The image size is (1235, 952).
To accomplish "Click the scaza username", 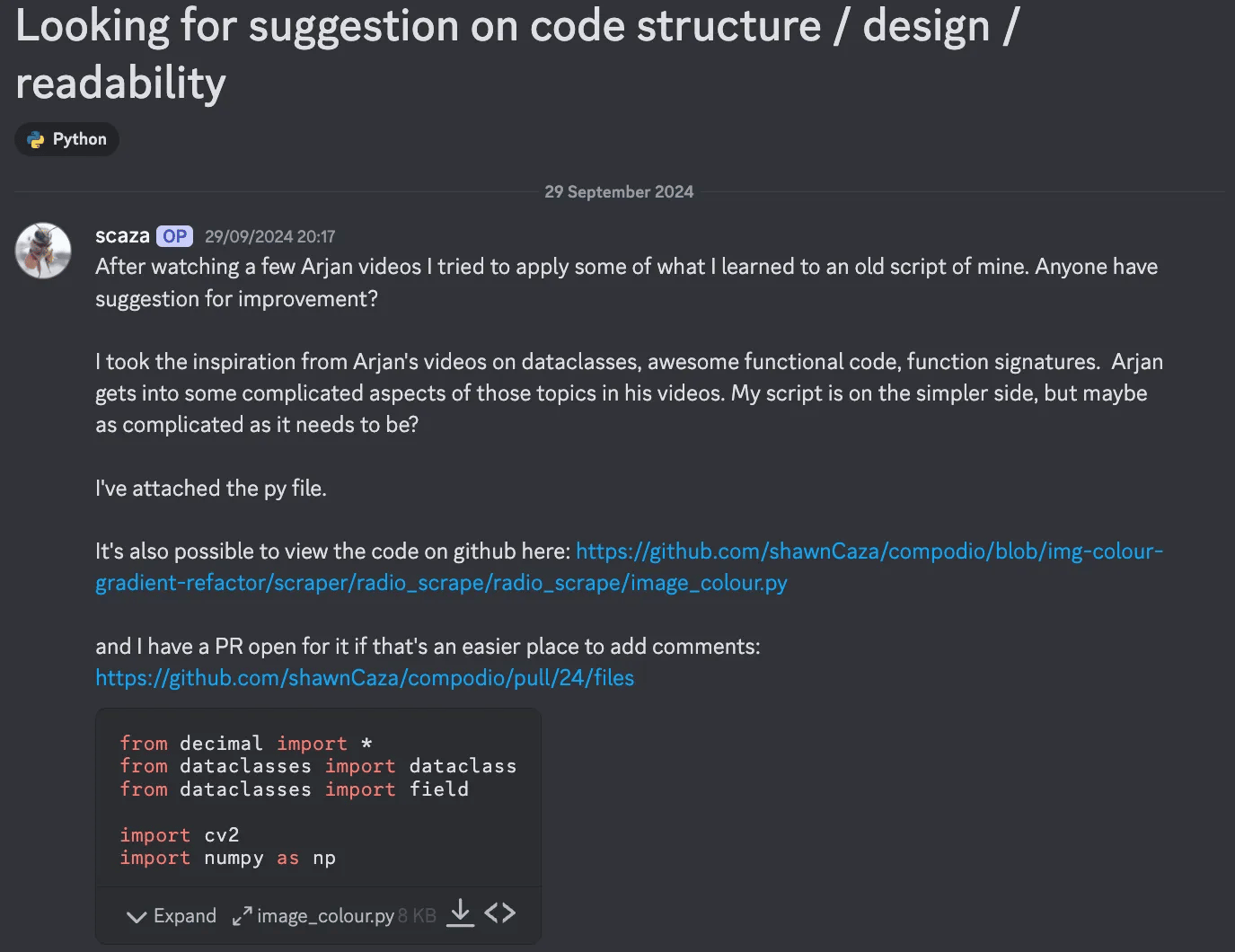I will coord(122,235).
